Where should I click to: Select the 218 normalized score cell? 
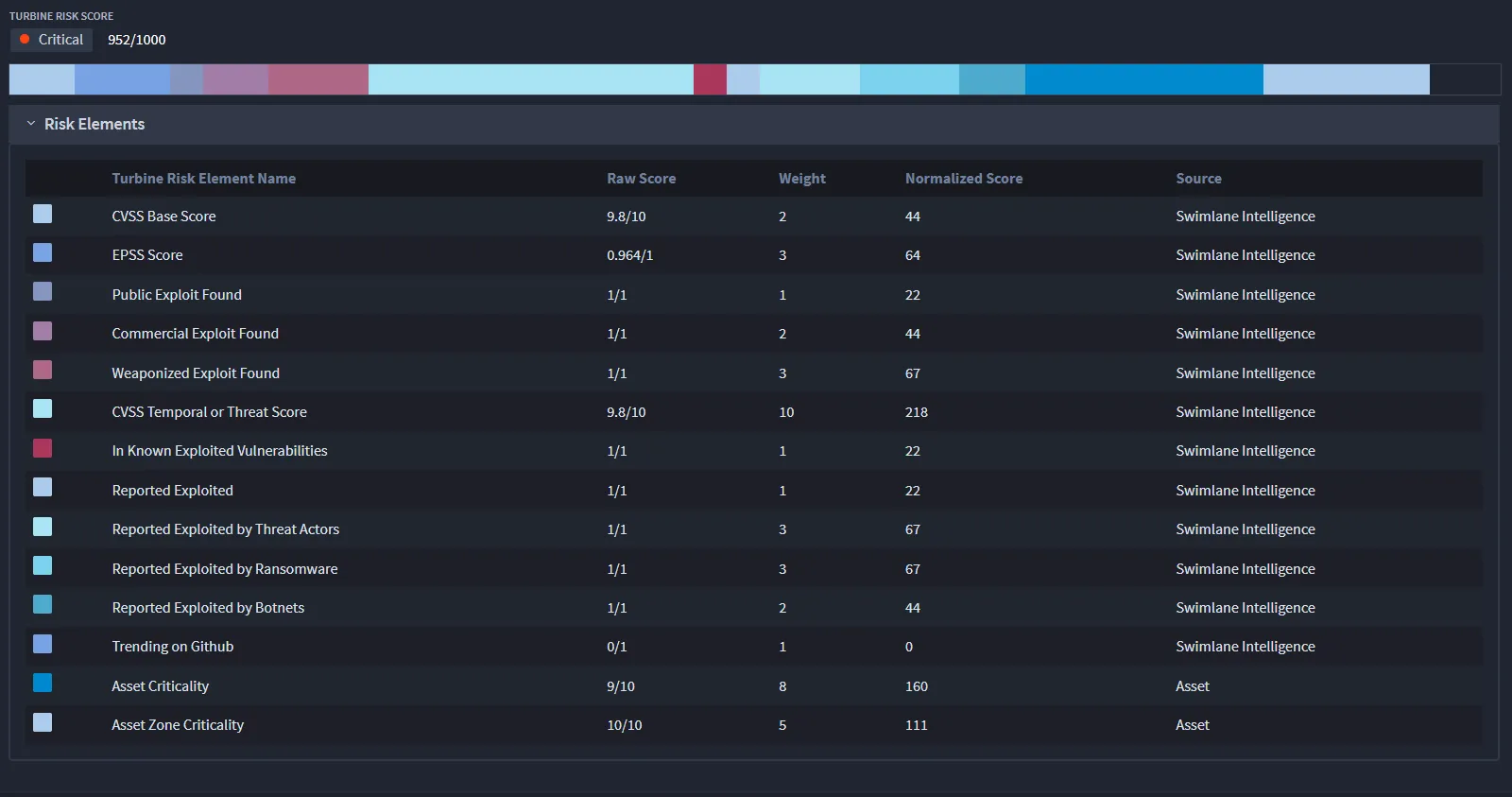click(x=917, y=412)
